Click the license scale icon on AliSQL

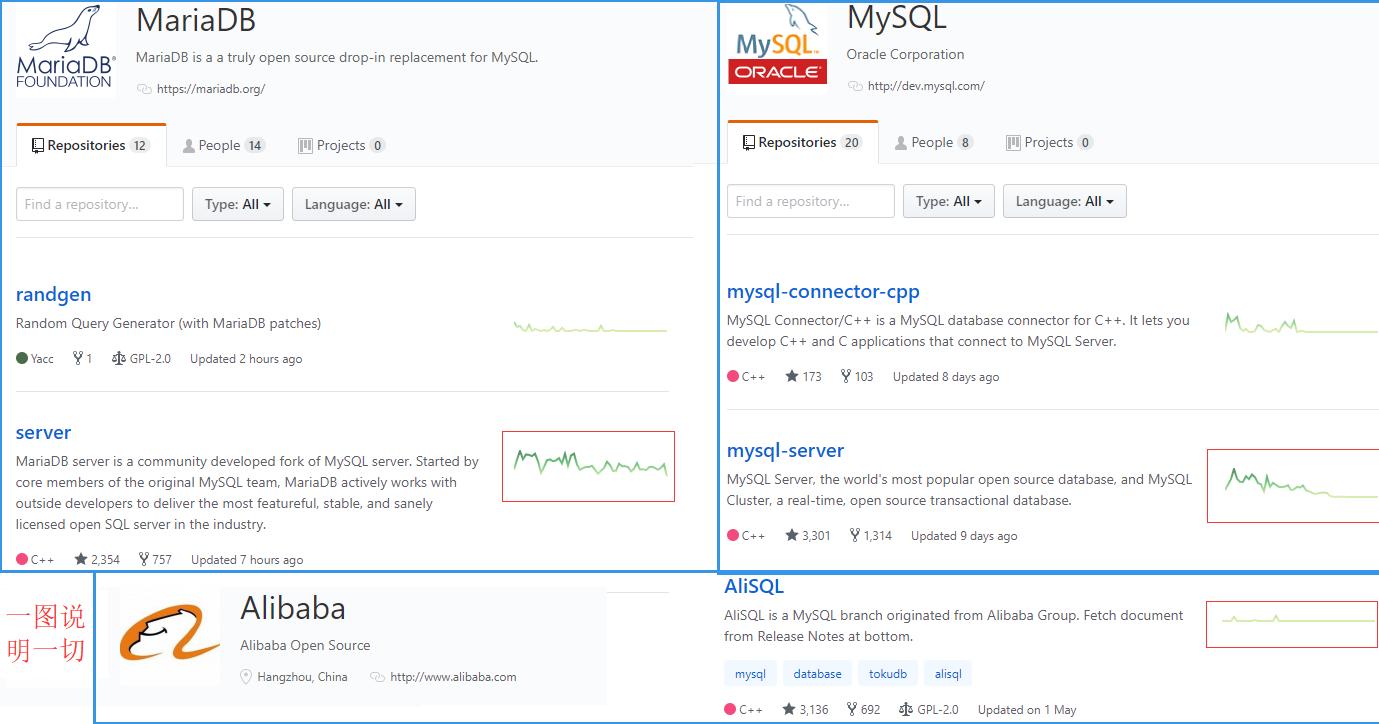pos(906,709)
